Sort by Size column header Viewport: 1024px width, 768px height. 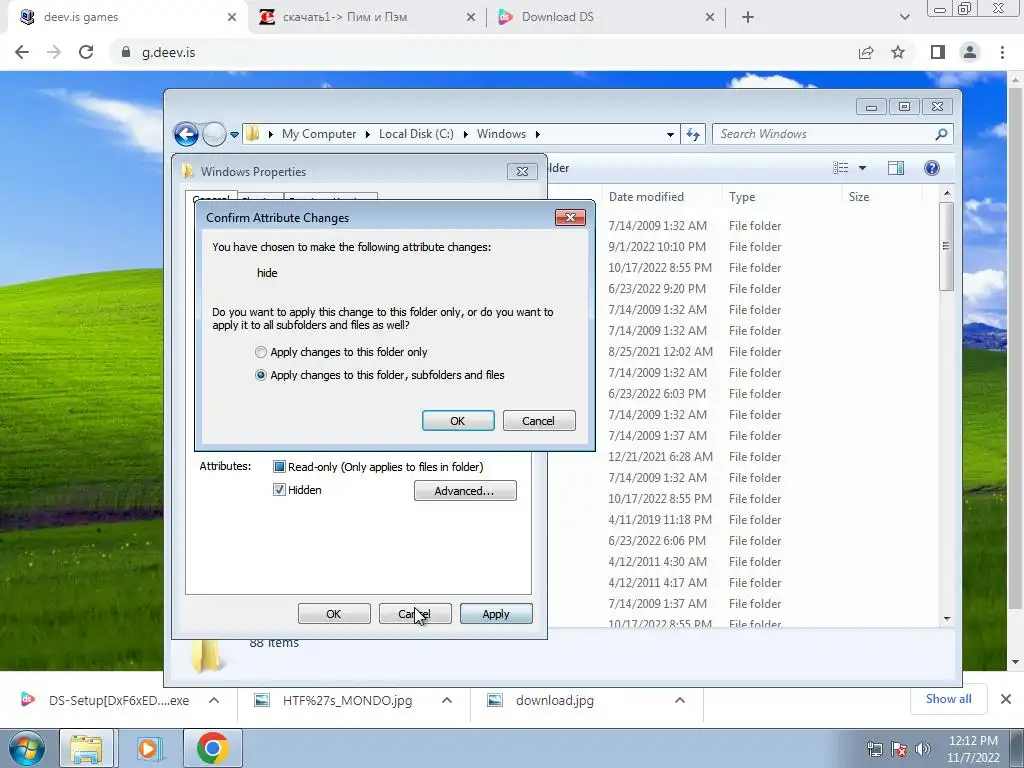[883, 197]
